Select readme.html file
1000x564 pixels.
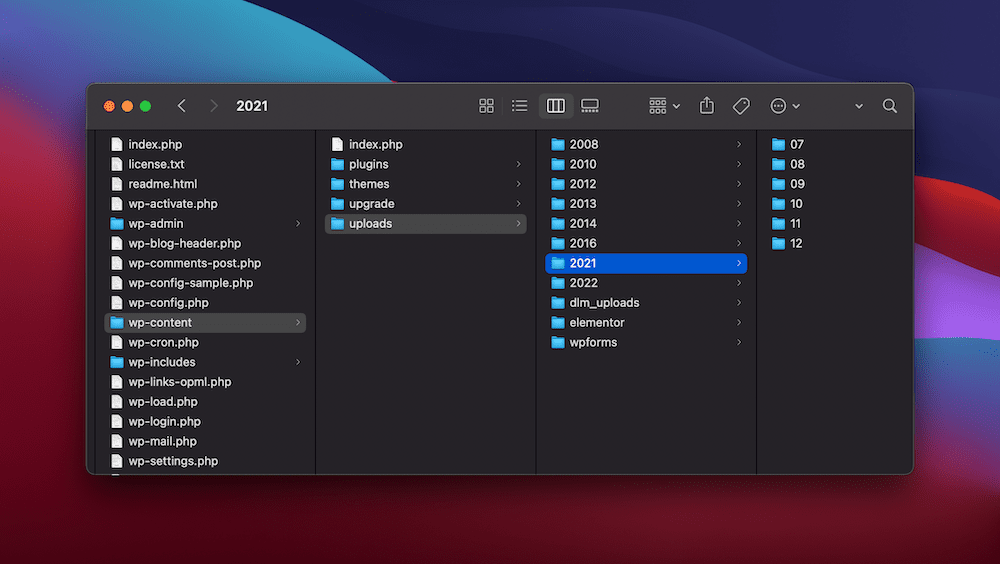coord(205,184)
